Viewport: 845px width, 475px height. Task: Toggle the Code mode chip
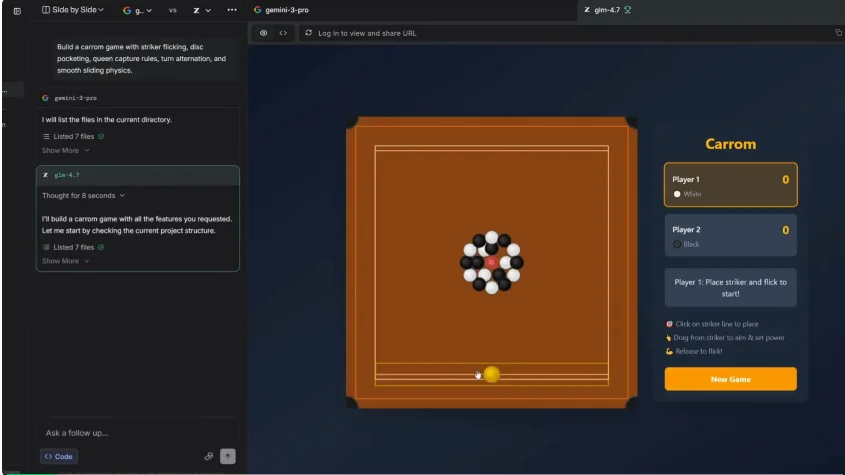[x=59, y=456]
